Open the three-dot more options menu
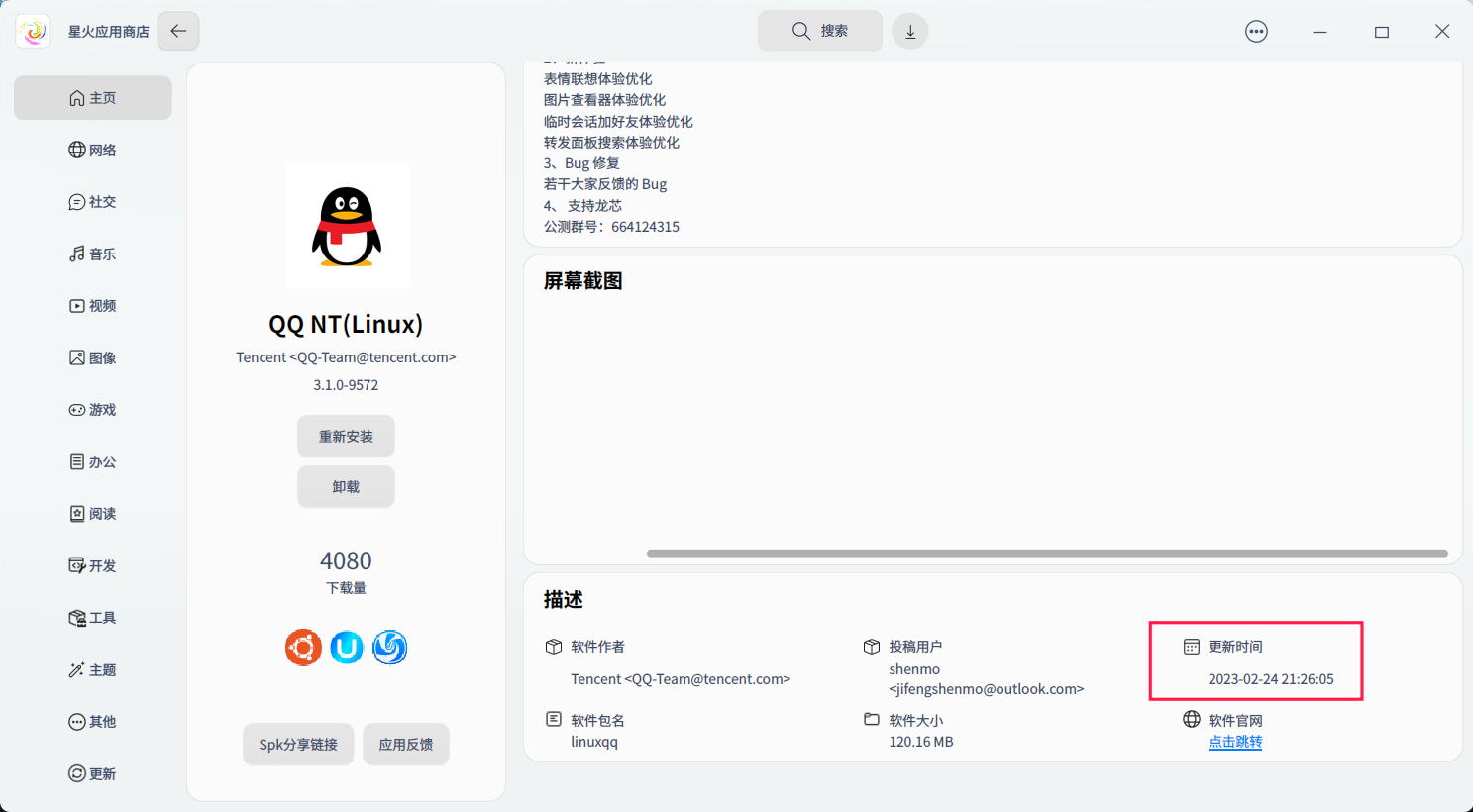 click(1256, 31)
